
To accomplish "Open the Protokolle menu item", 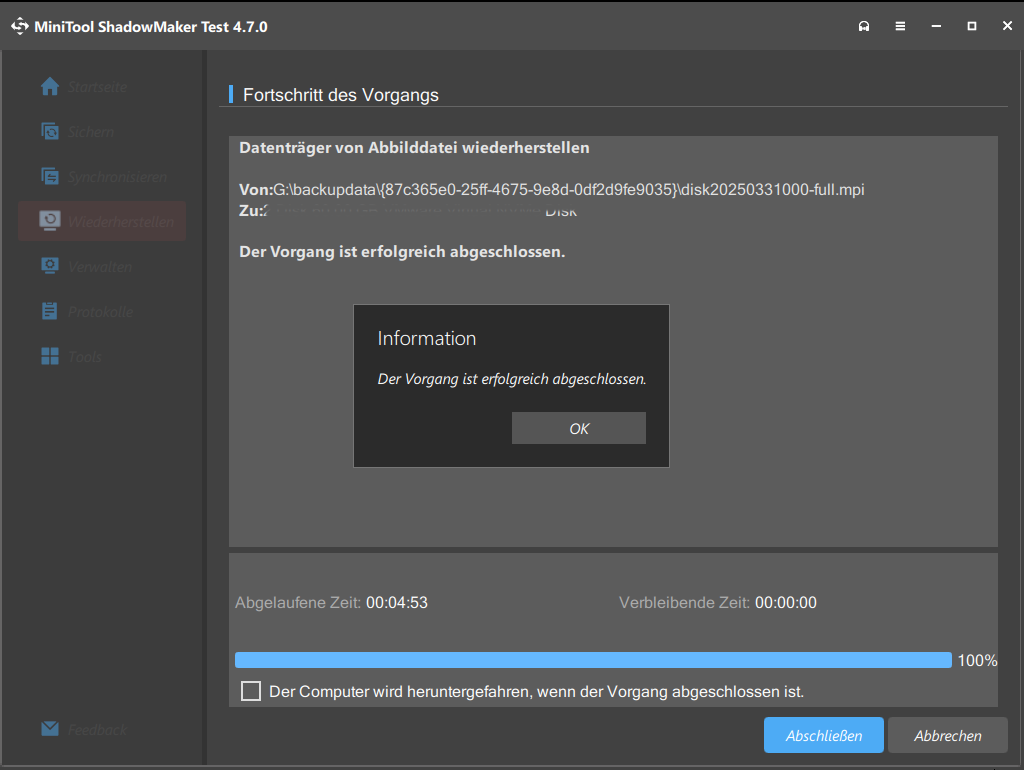I will 102,312.
